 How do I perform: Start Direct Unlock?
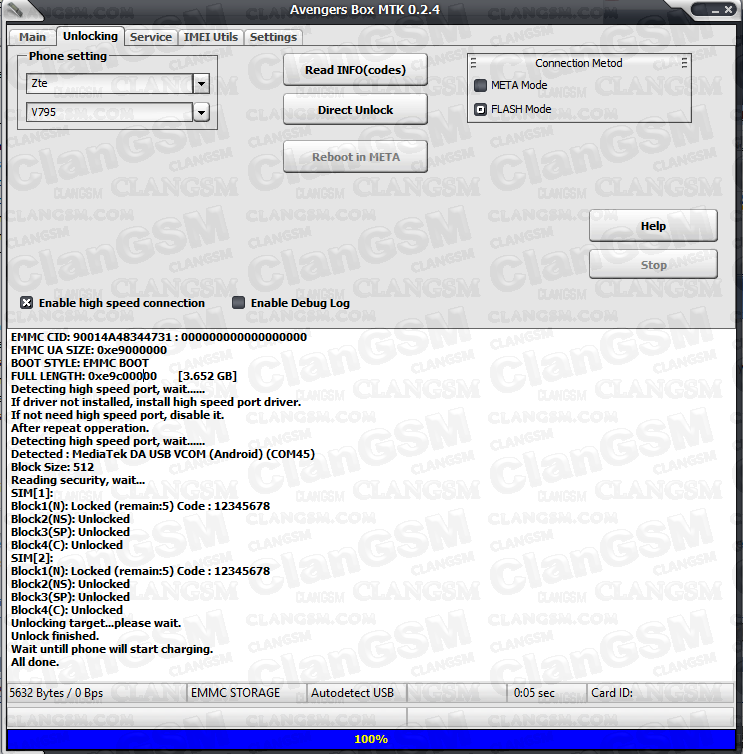pos(355,110)
